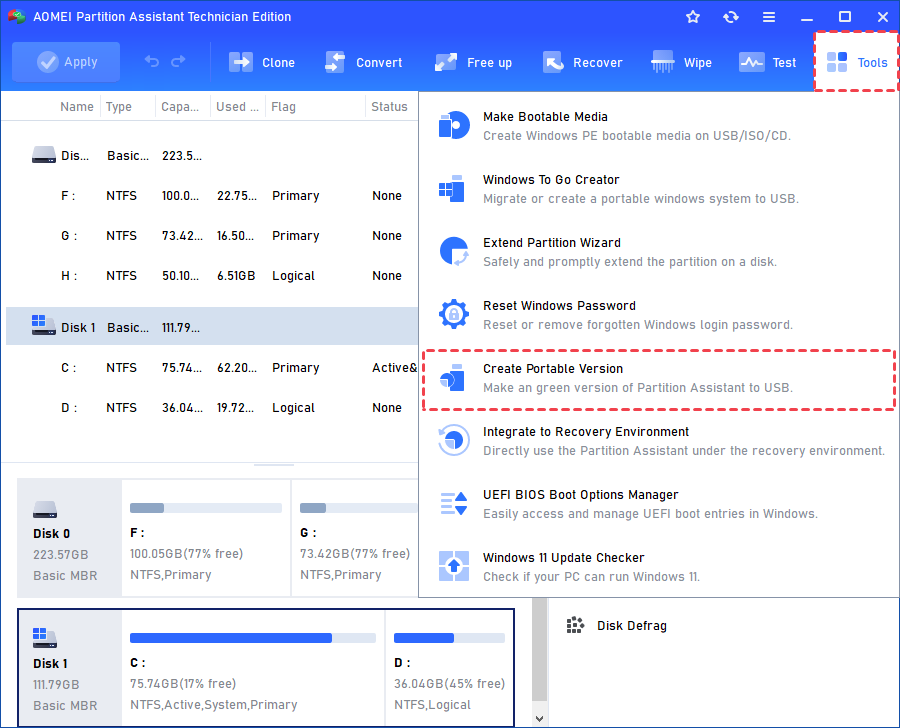The width and height of the screenshot is (900, 728).
Task: Select partition D: row in list
Action: (212, 408)
